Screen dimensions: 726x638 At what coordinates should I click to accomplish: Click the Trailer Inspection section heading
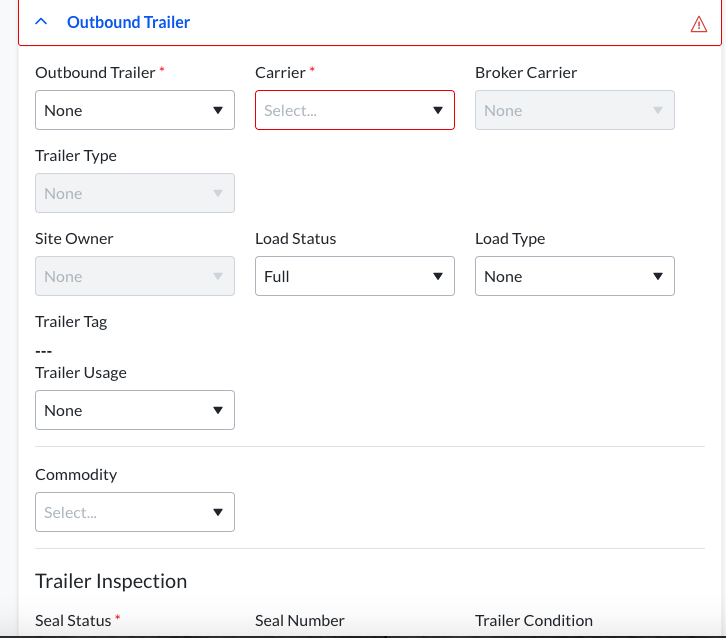click(x=111, y=581)
